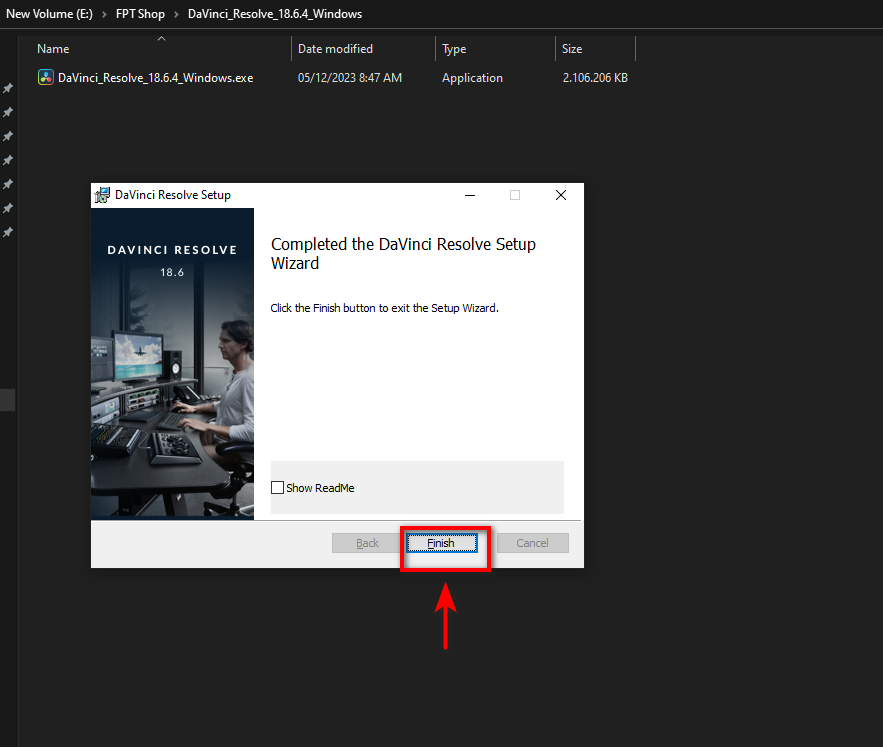The height and width of the screenshot is (747, 883).
Task: Expand chevron after FPT Shop breadcrumb
Action: (176, 15)
